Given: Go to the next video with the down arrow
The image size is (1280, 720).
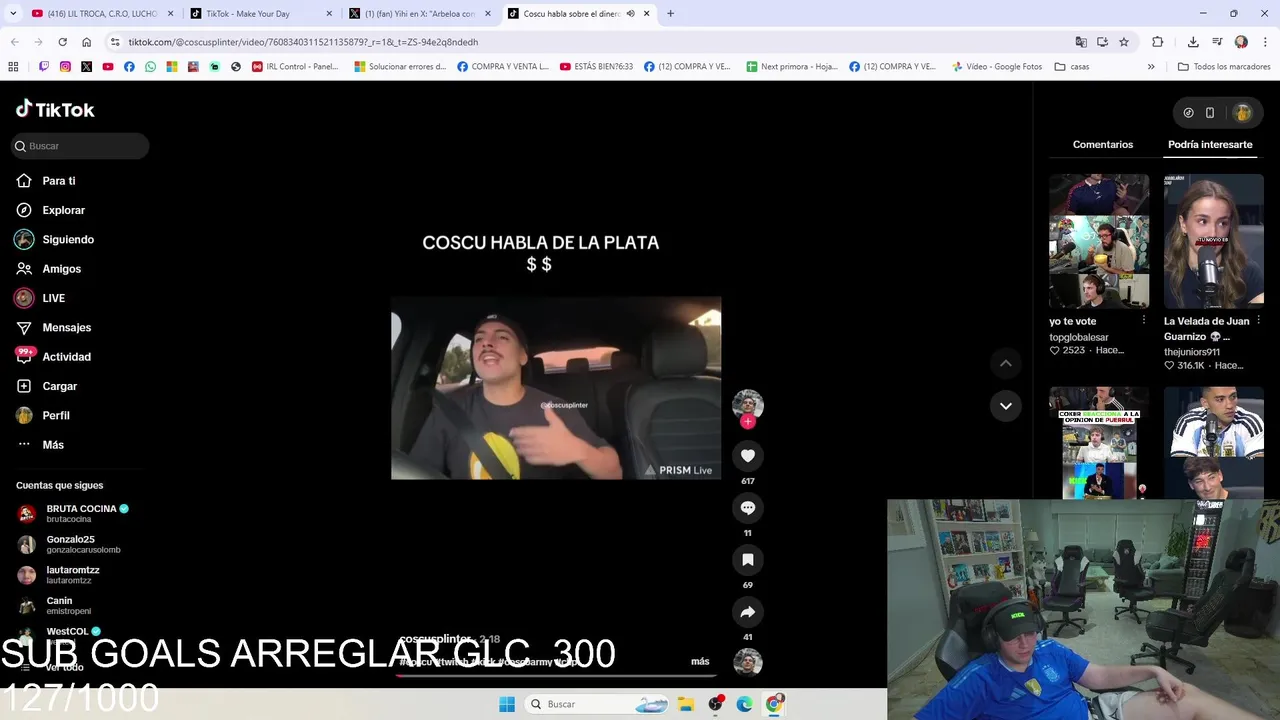Looking at the screenshot, I should point(1005,406).
